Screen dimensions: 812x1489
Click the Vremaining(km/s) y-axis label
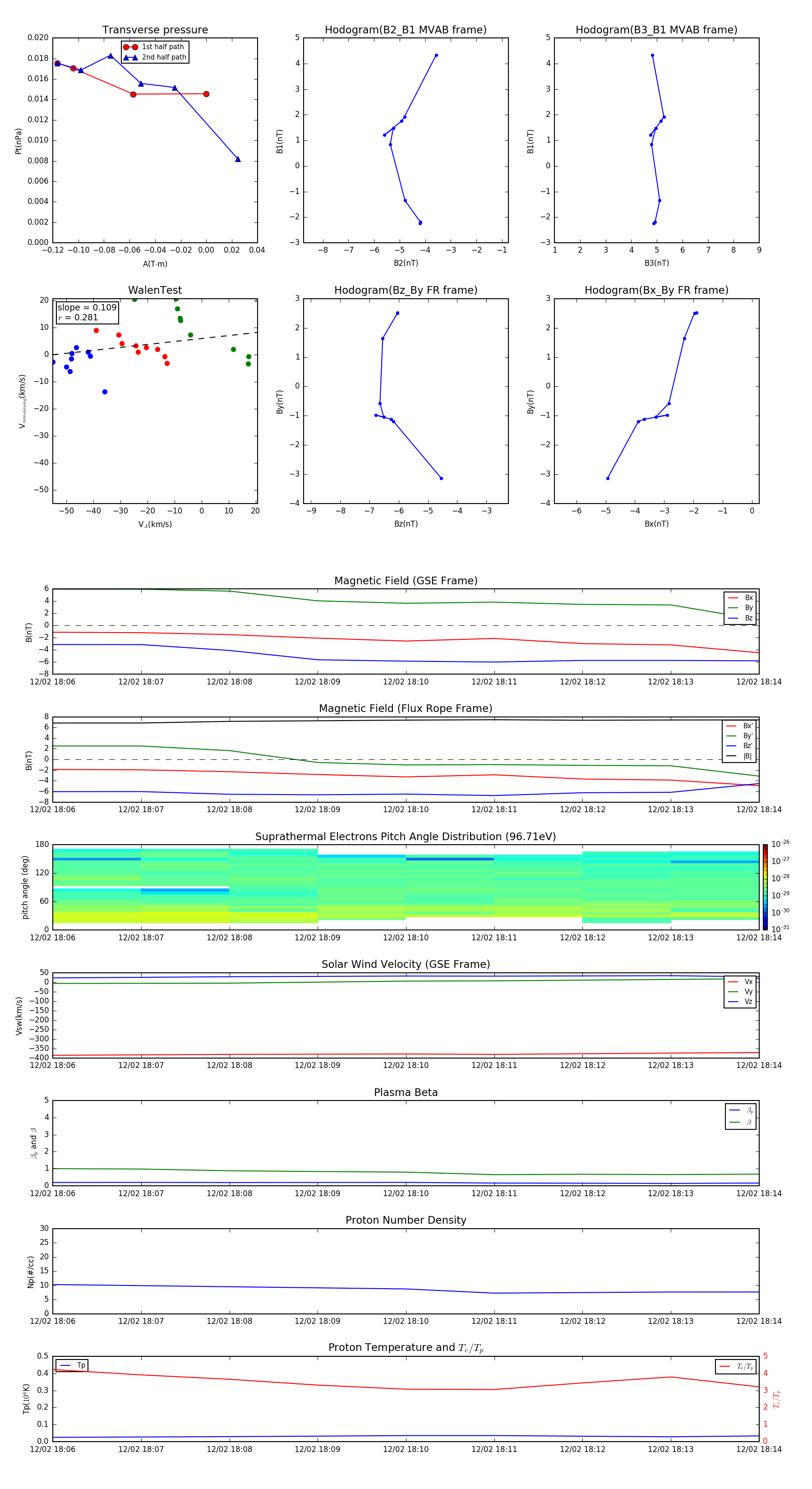pos(22,402)
